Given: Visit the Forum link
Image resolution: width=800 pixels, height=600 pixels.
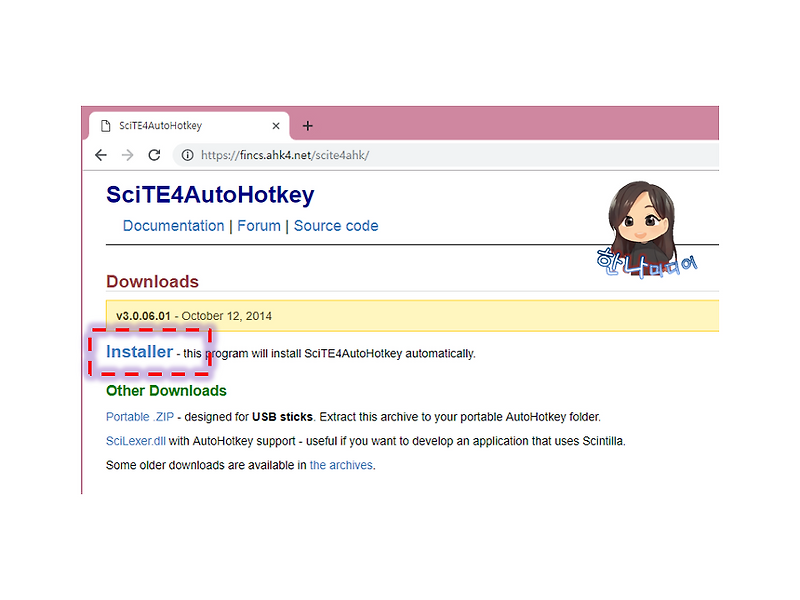Looking at the screenshot, I should click(x=259, y=225).
